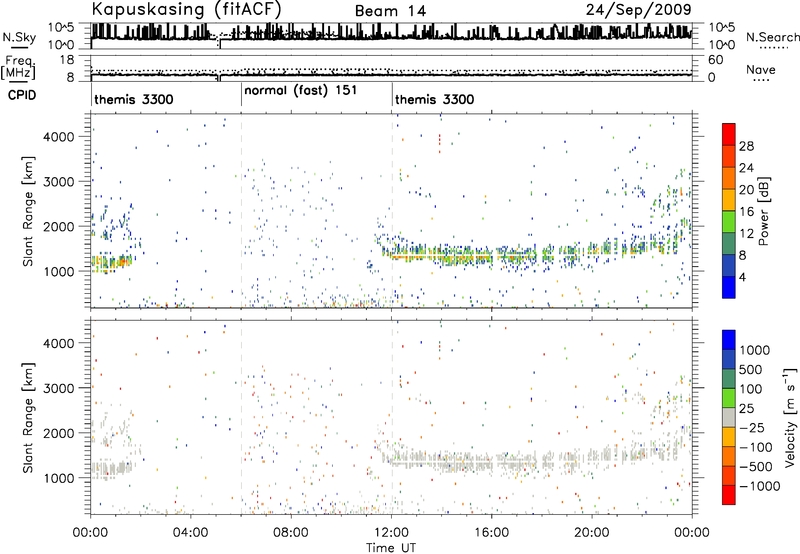Click the 4 tick on Power scale
The height and width of the screenshot is (554, 800).
click(744, 277)
